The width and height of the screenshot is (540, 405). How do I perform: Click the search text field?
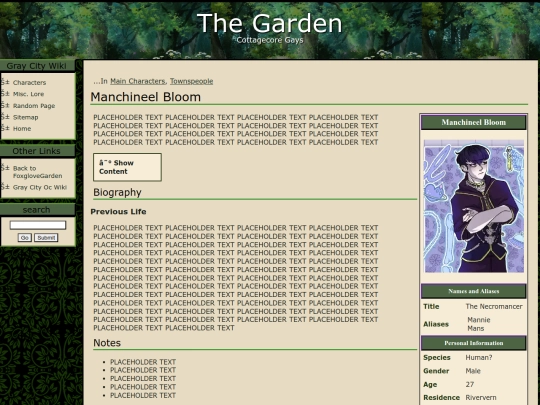click(x=38, y=225)
